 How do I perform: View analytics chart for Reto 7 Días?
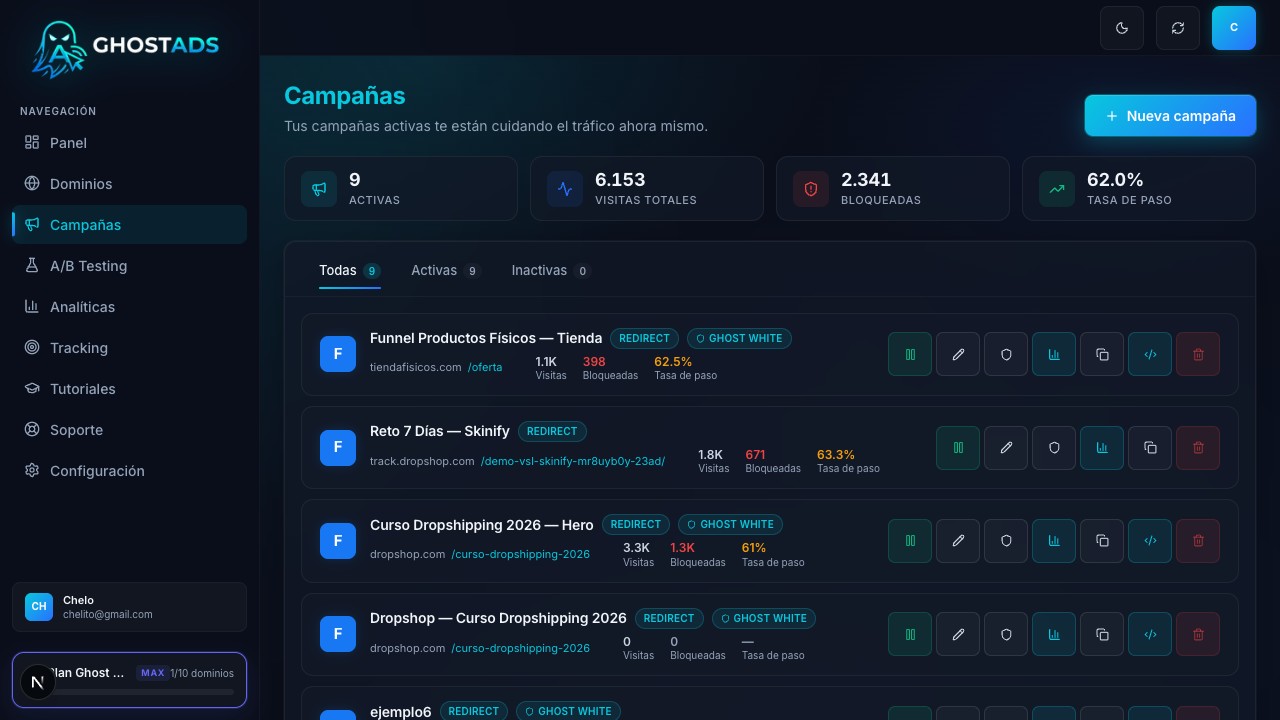[1102, 448]
